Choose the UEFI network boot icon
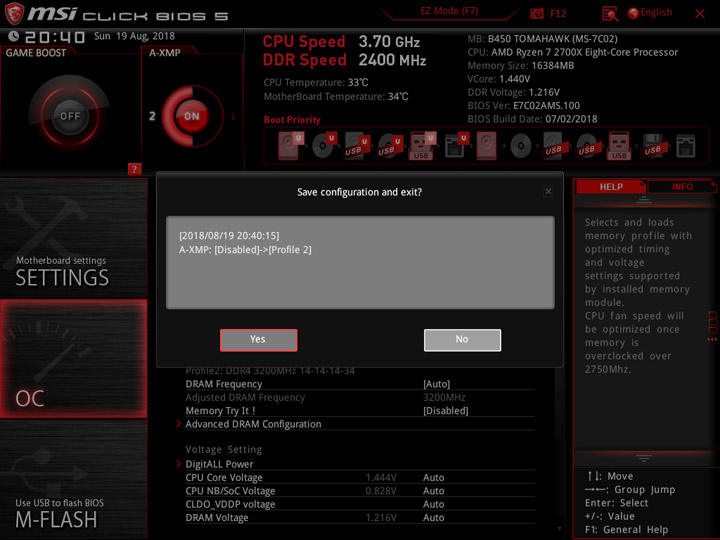The height and width of the screenshot is (540, 720). [x=456, y=146]
